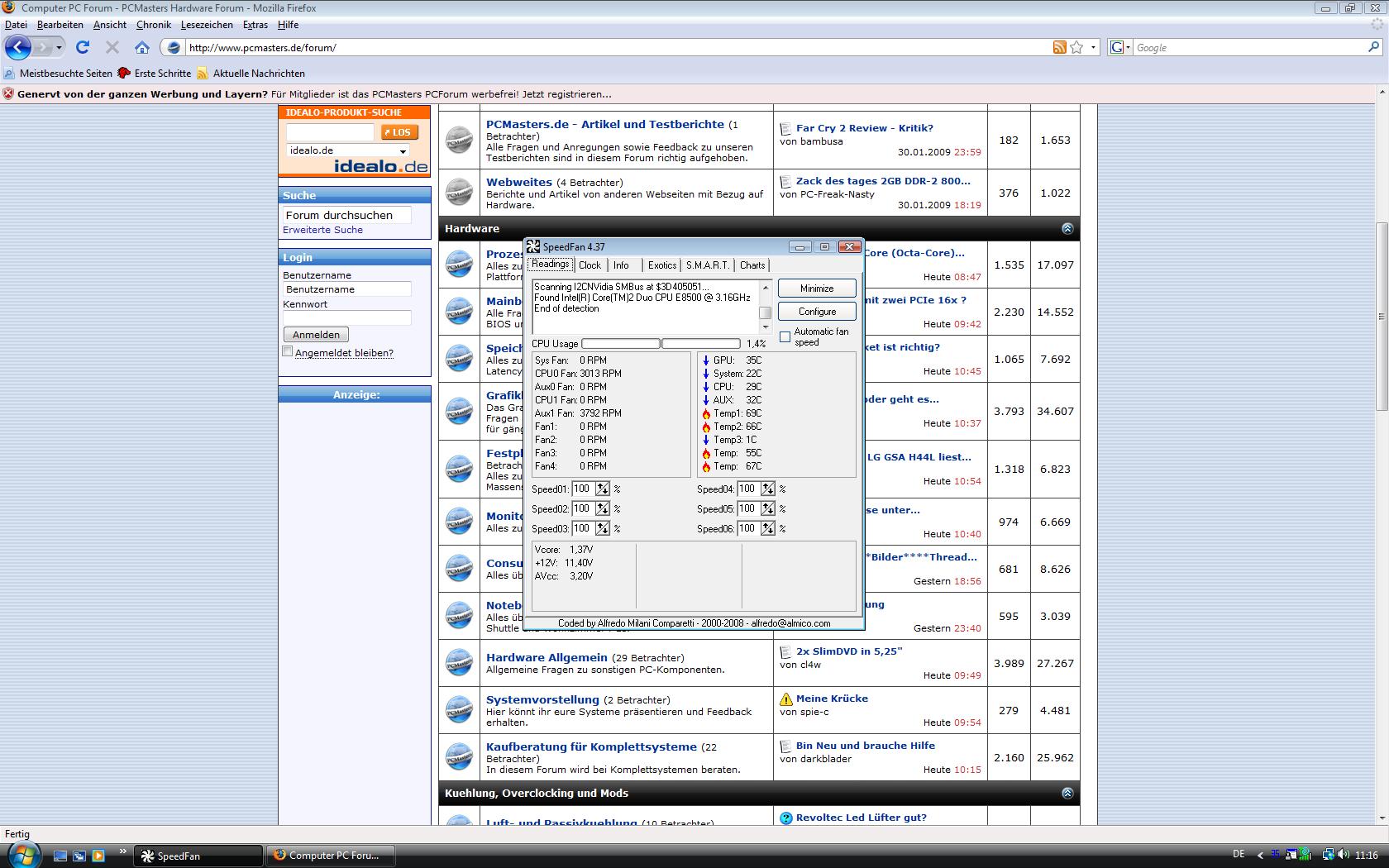Click the show desktop quick launch icon
The height and width of the screenshot is (868, 1389).
pos(60,856)
